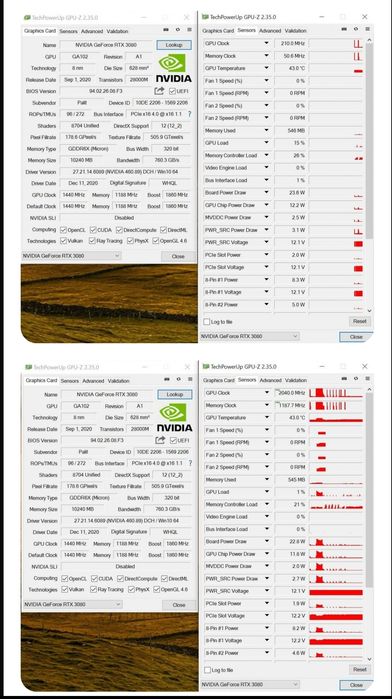The height and width of the screenshot is (699, 392).
Task: Click the NVIDIA logo in lower Graphics Card window
Action: (174, 417)
